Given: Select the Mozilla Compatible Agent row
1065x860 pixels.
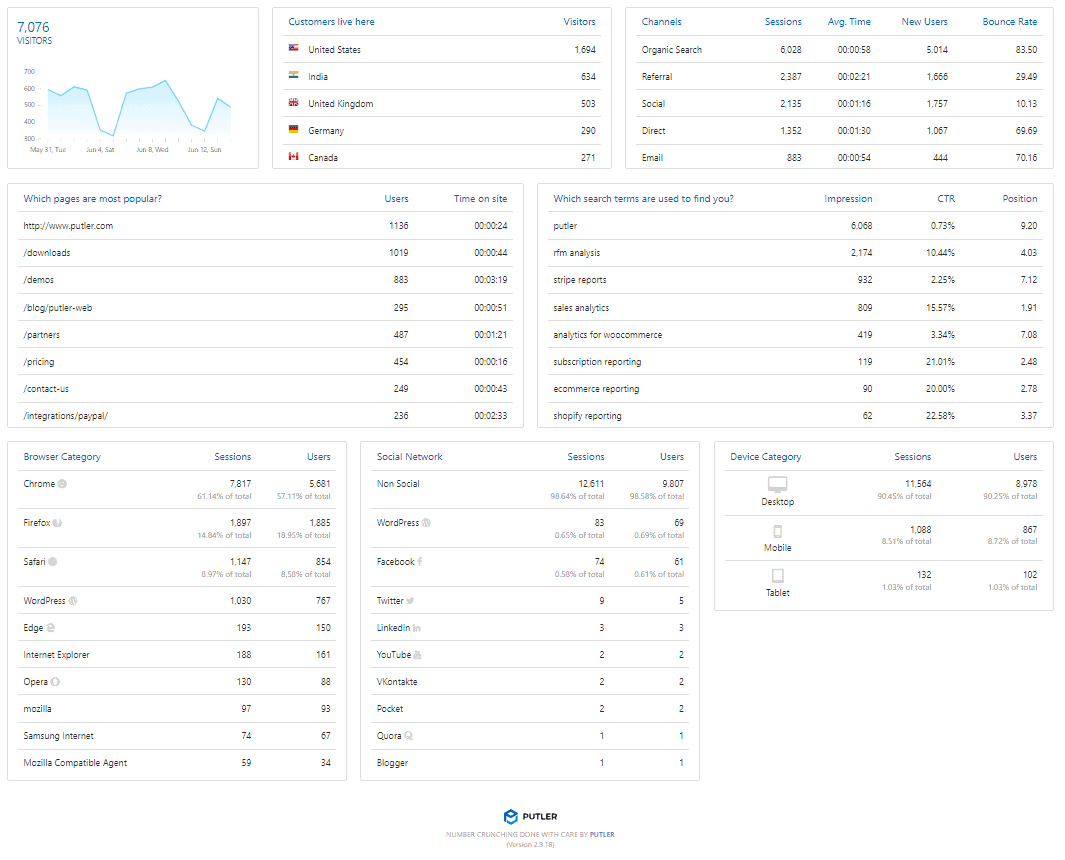Looking at the screenshot, I should point(177,763).
